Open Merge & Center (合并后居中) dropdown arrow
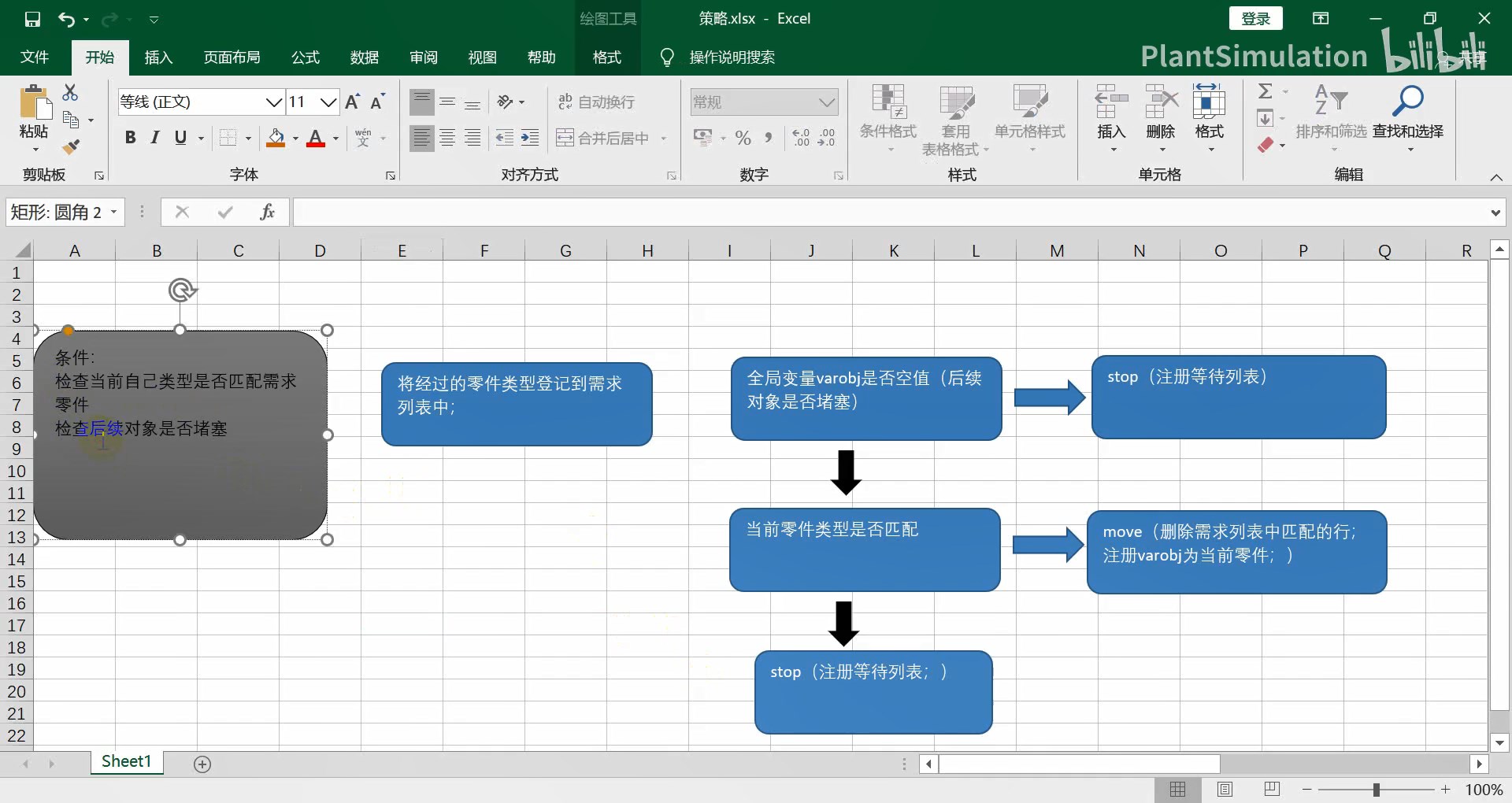Screen dimensions: 1512x803 [x=663, y=138]
